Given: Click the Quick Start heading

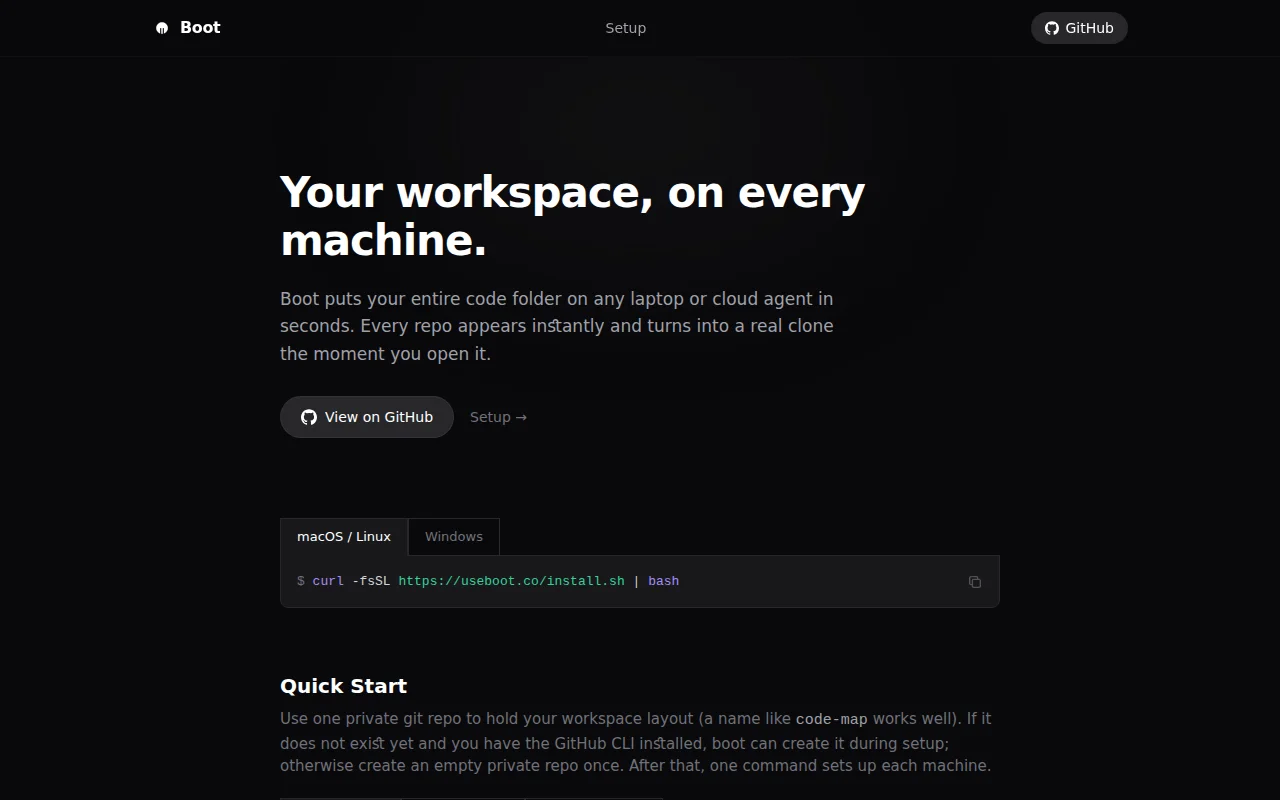Looking at the screenshot, I should (343, 686).
